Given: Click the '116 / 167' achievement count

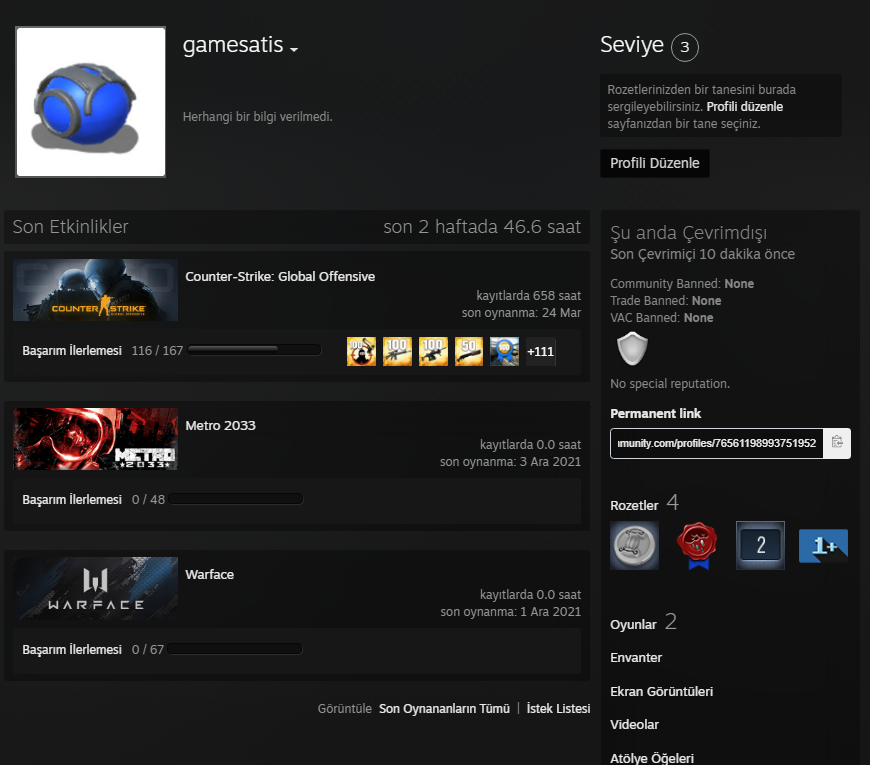Looking at the screenshot, I should point(157,351).
